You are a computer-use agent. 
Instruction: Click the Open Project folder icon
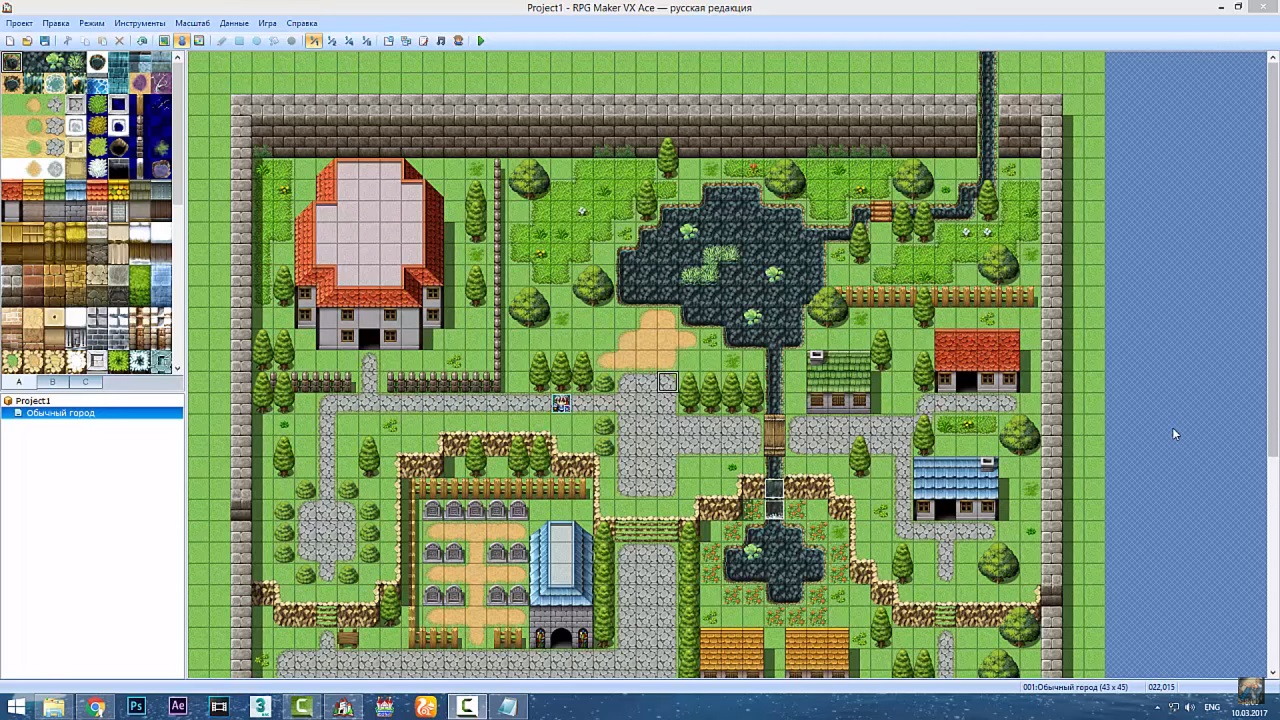click(x=27, y=41)
